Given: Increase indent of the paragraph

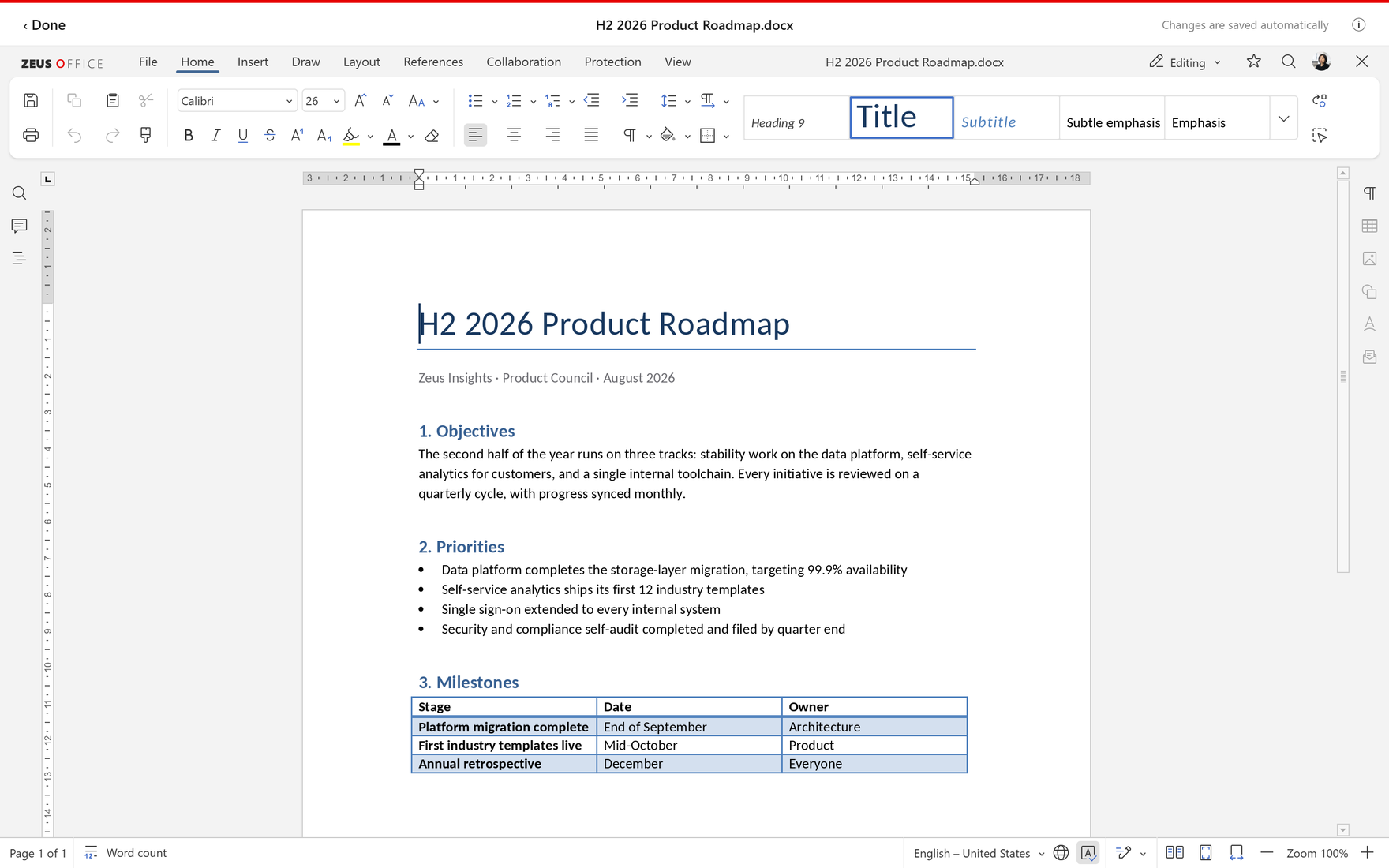Looking at the screenshot, I should click(630, 100).
